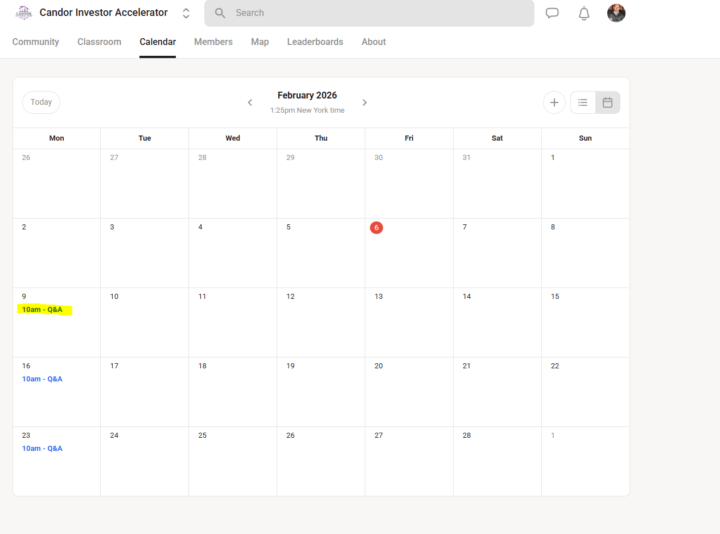Image resolution: width=720 pixels, height=534 pixels.
Task: Open the Members tab
Action: tap(213, 42)
